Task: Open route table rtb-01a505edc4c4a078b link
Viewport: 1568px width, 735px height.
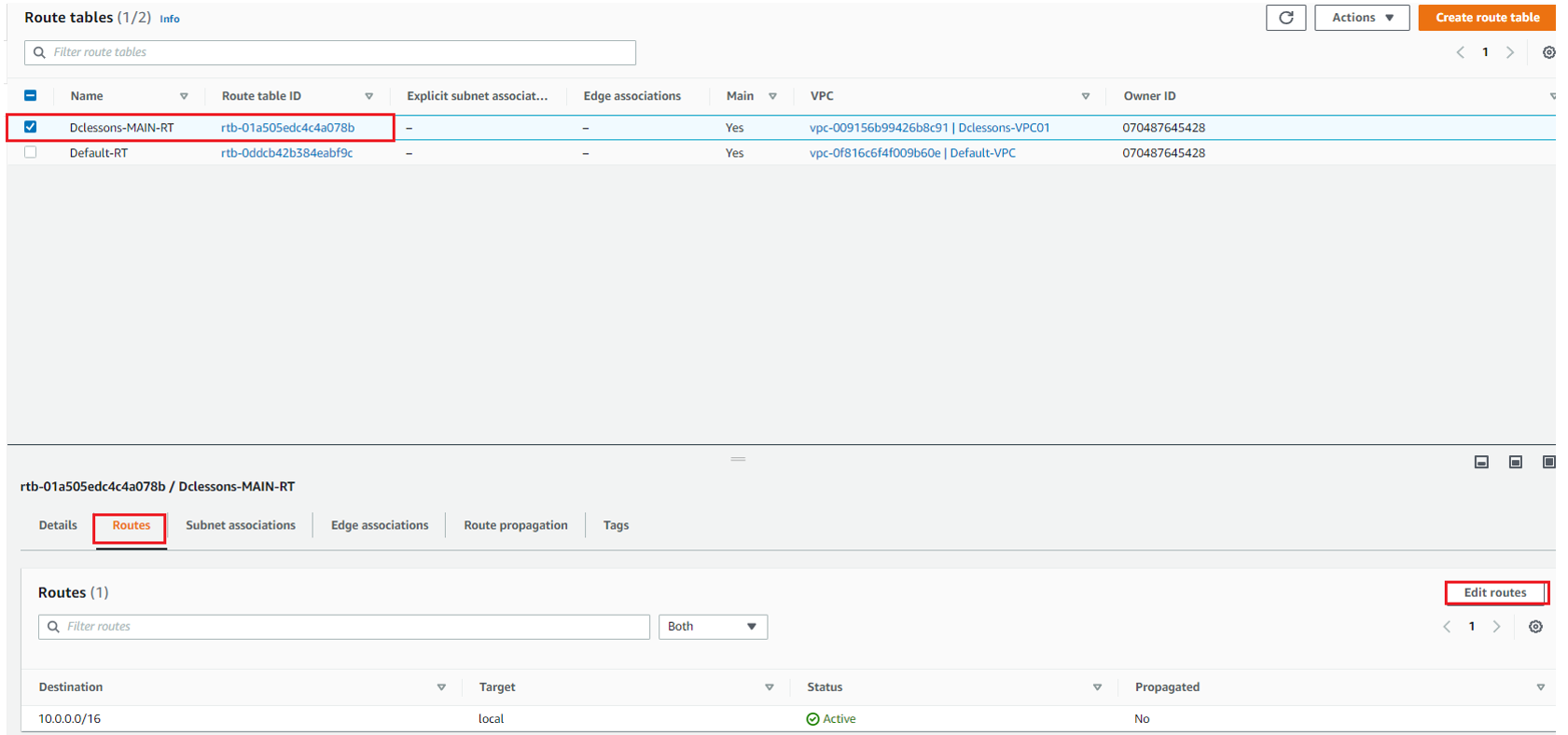Action: tap(287, 128)
